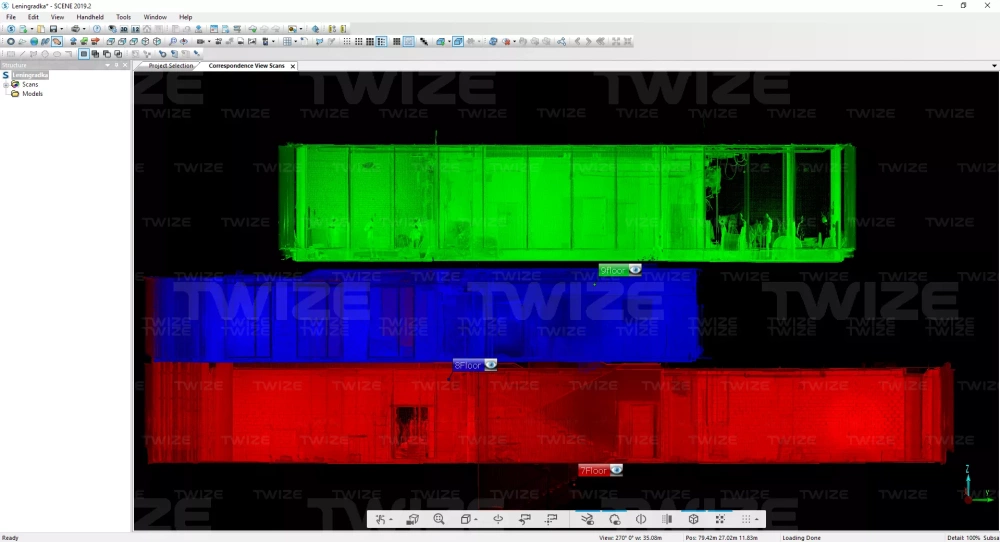Open the Handheld menu
The height and width of the screenshot is (542, 1000).
coord(90,17)
